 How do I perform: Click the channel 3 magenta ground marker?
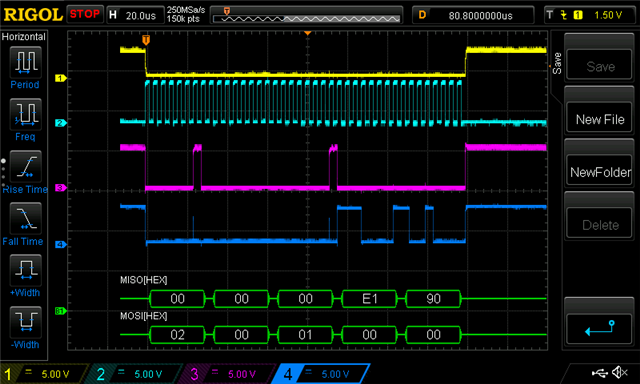[60, 188]
